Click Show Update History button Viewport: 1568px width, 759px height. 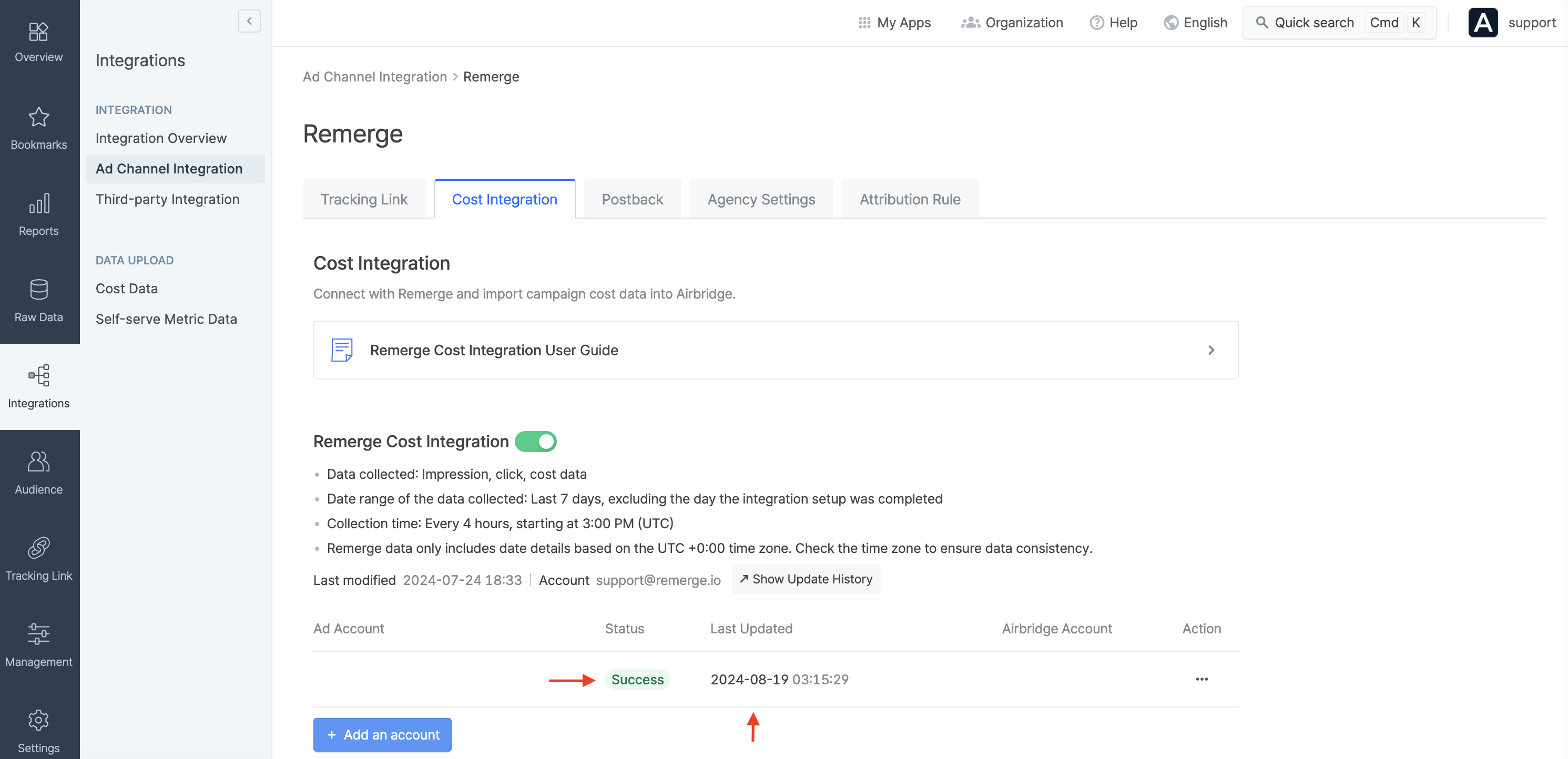tap(806, 579)
